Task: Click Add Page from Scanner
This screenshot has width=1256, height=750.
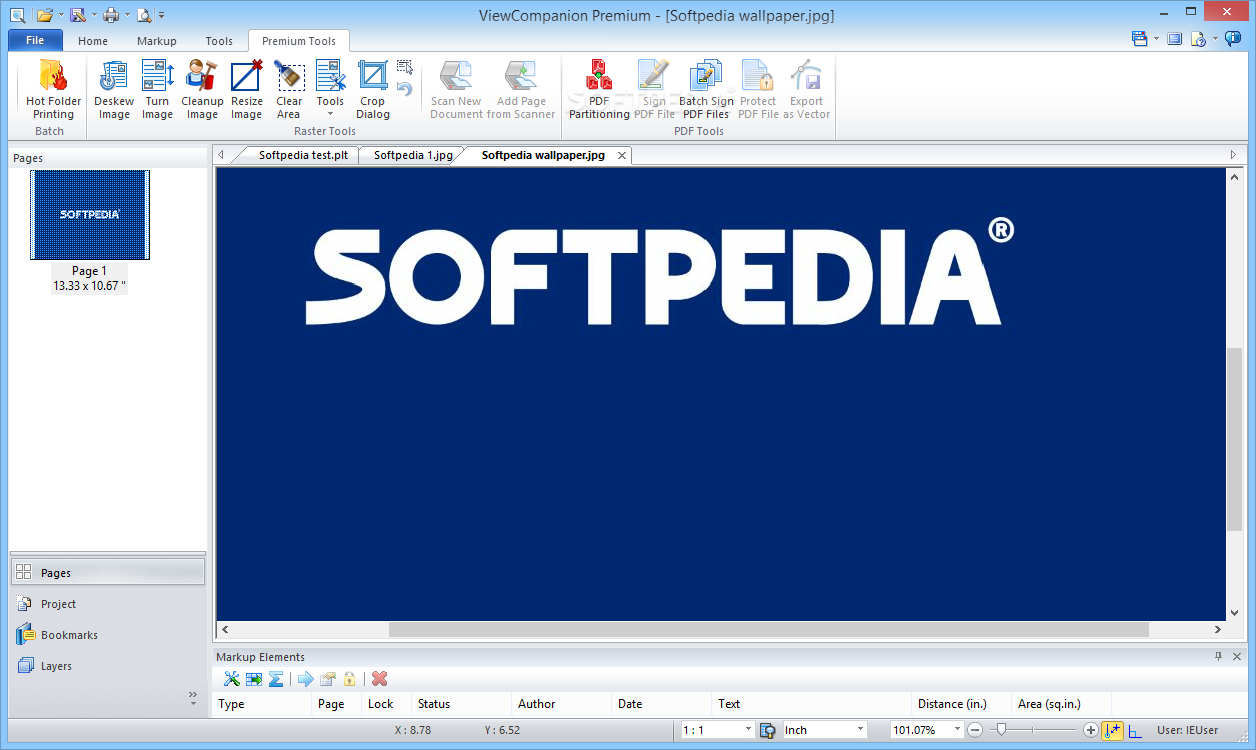Action: point(521,89)
